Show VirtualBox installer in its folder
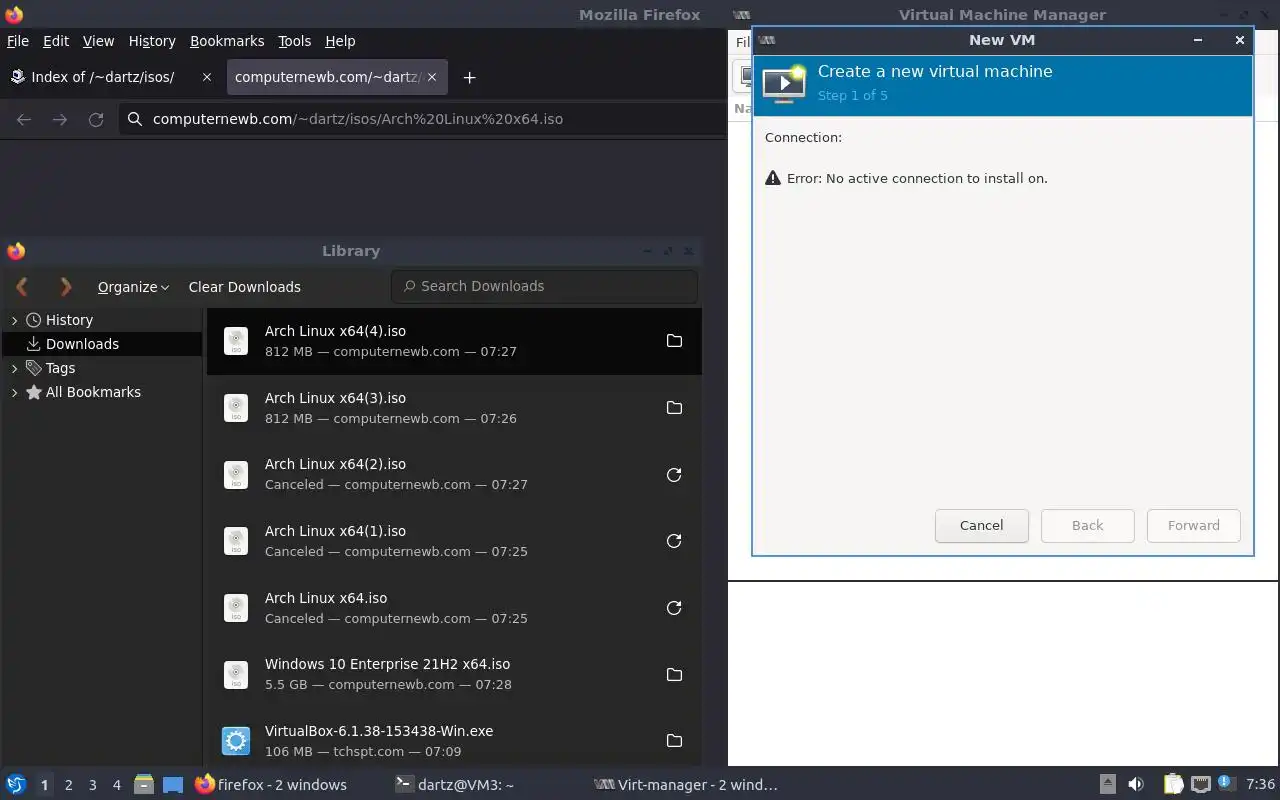This screenshot has height=800, width=1280. [x=674, y=741]
